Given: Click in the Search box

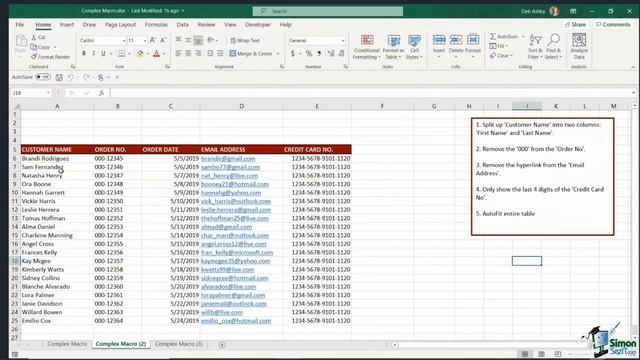Looking at the screenshot, I should coord(328,11).
